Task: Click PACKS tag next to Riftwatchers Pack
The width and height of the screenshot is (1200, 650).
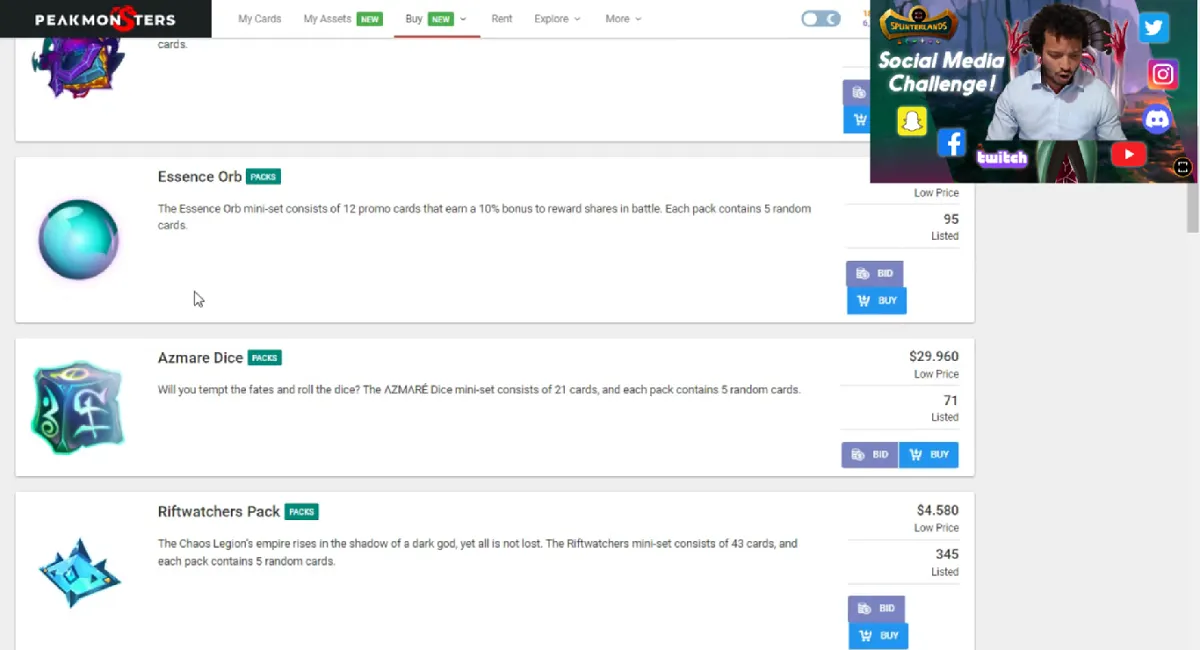Action: coord(301,512)
